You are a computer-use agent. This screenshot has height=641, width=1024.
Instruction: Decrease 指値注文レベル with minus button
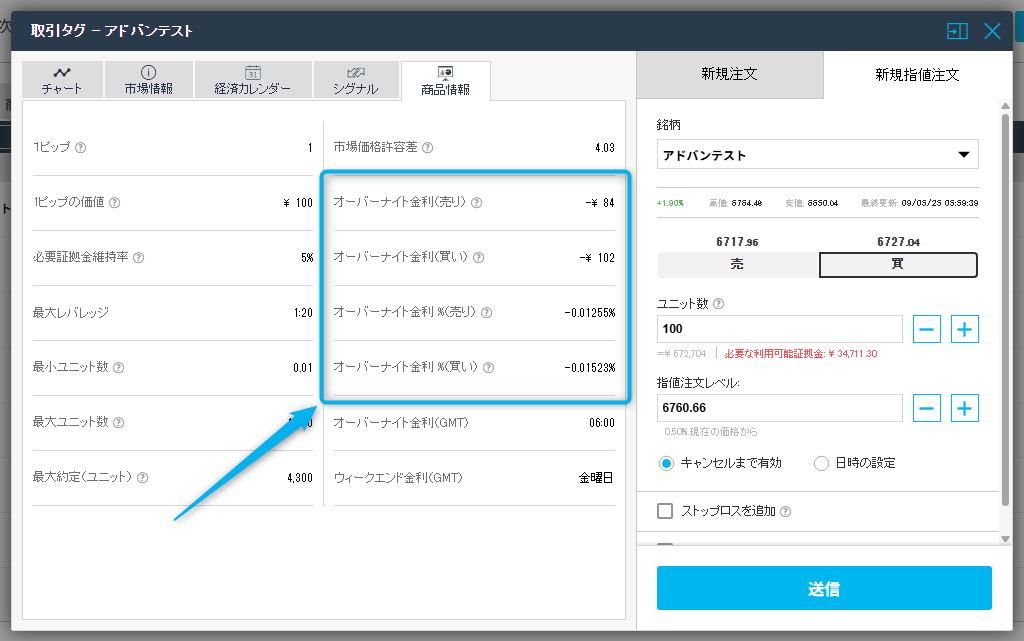[x=927, y=409]
